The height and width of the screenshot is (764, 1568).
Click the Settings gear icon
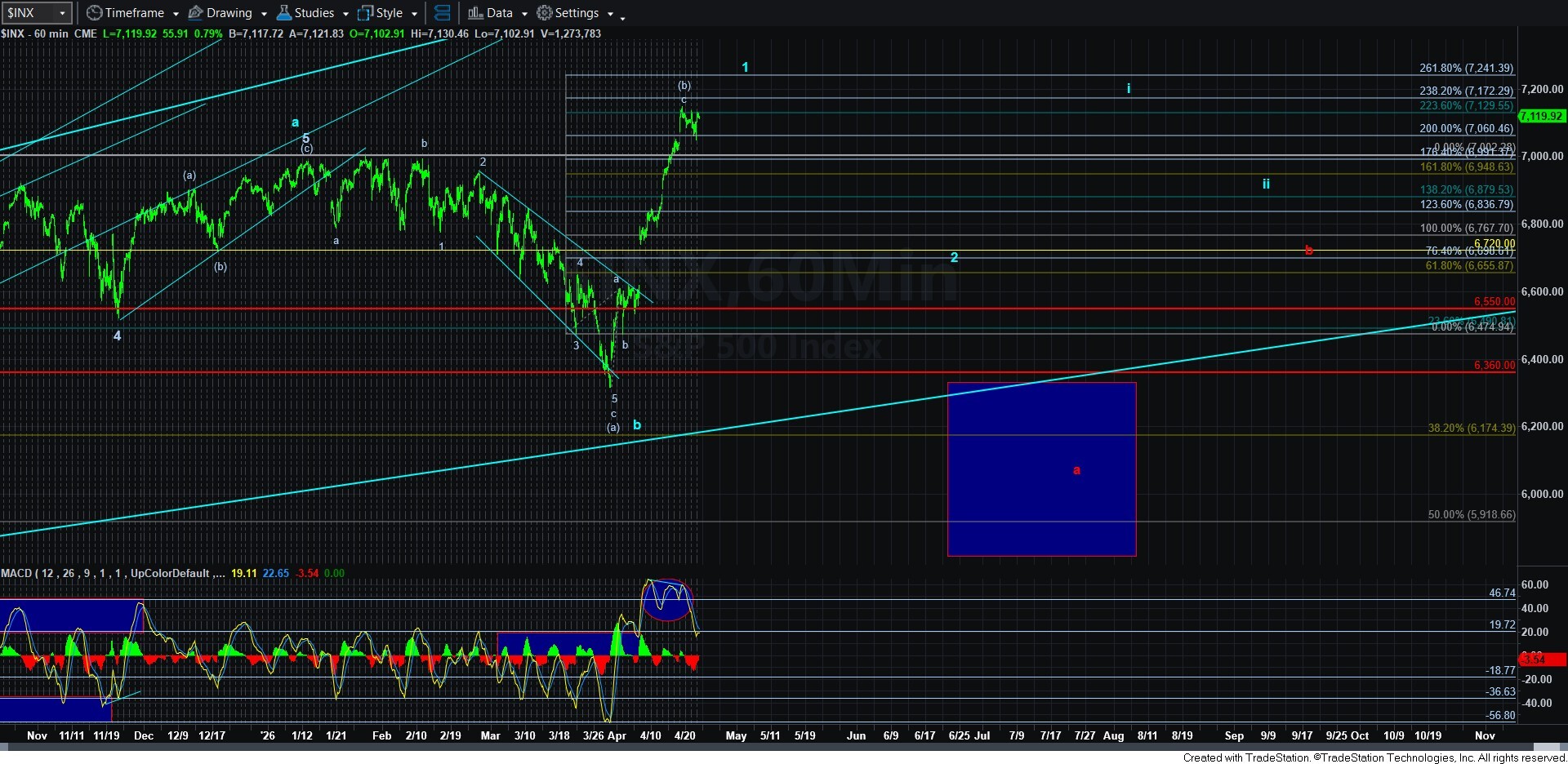pyautogui.click(x=544, y=13)
